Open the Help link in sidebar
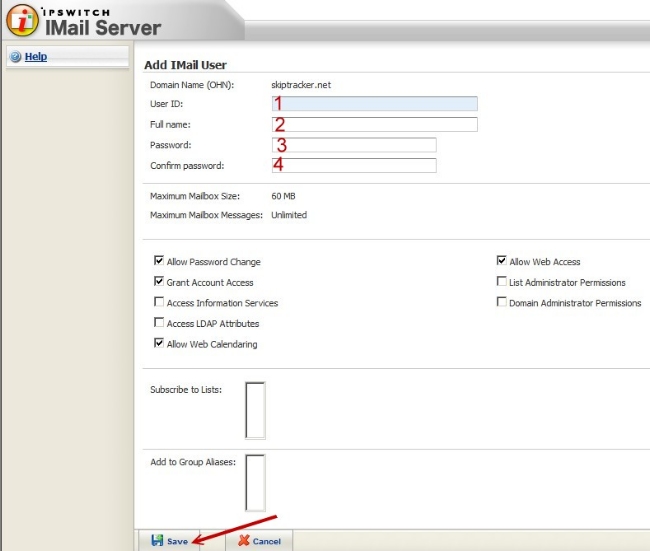This screenshot has width=650, height=551. 36,57
